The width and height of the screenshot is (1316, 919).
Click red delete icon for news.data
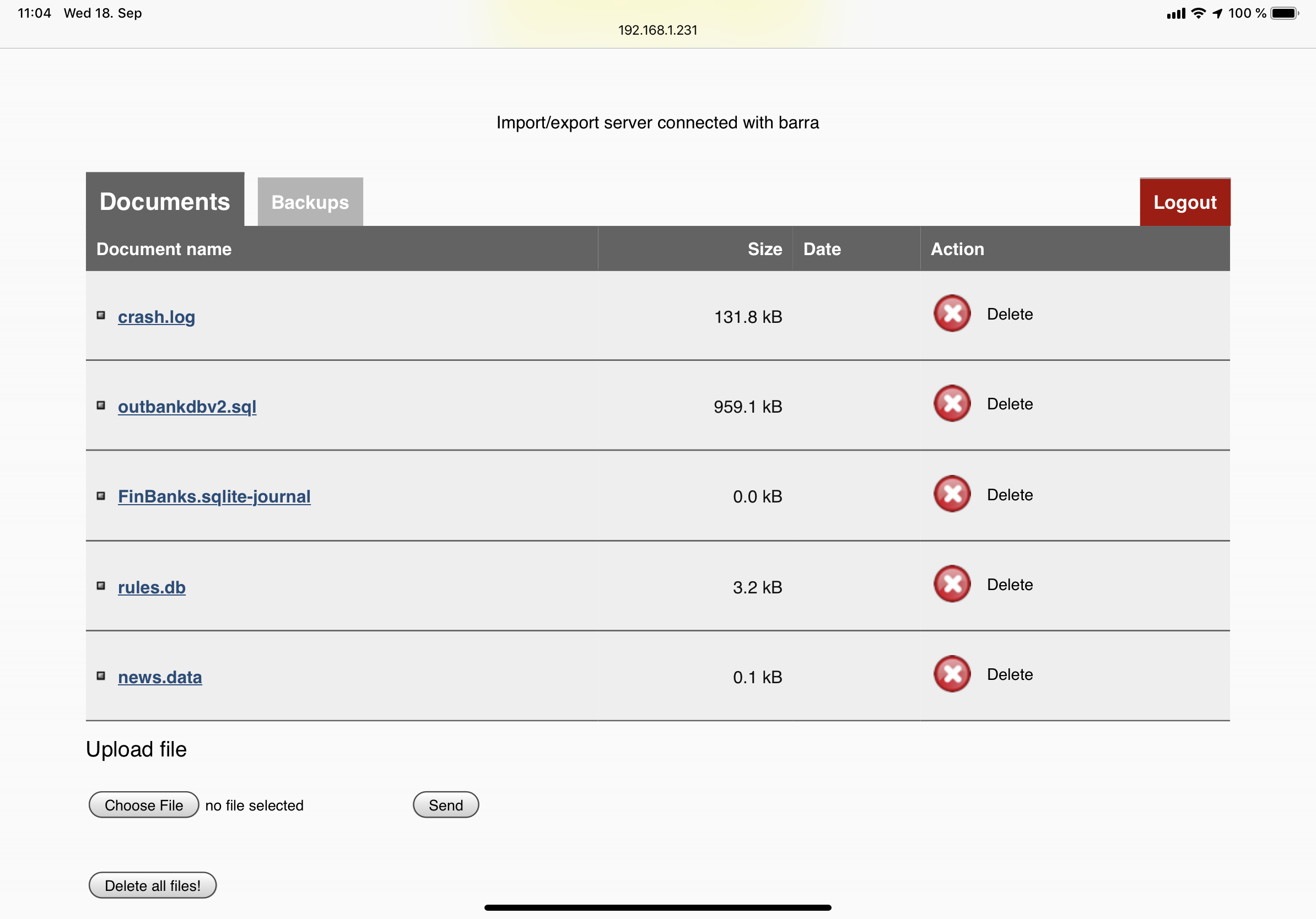pyautogui.click(x=952, y=674)
